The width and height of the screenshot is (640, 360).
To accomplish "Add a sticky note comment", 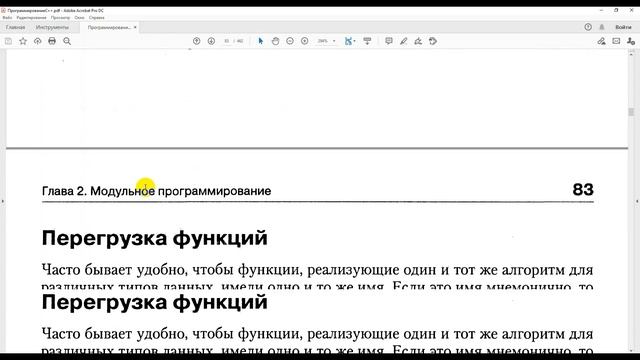I will point(389,41).
